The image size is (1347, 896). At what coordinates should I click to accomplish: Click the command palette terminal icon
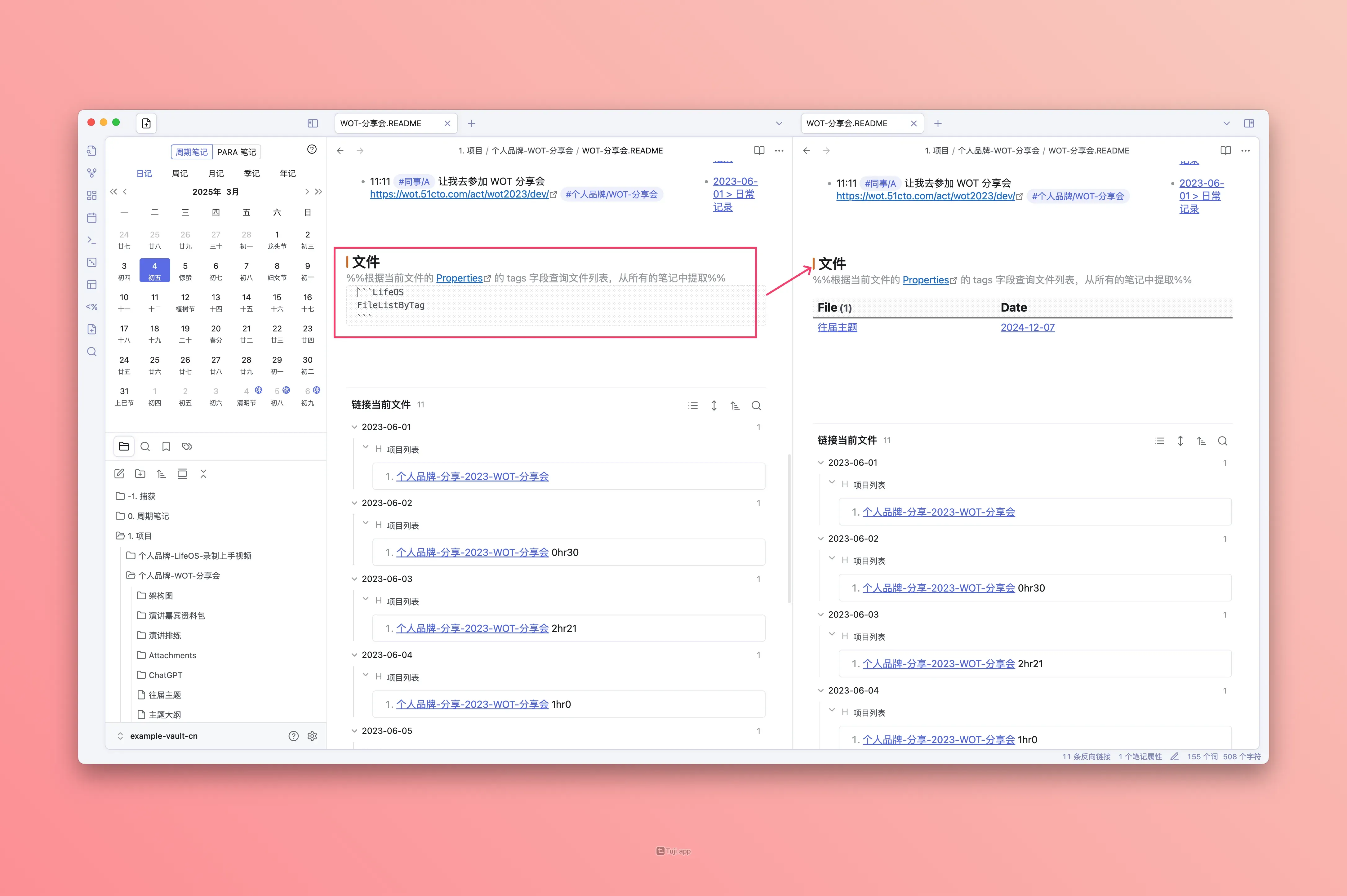[x=91, y=240]
